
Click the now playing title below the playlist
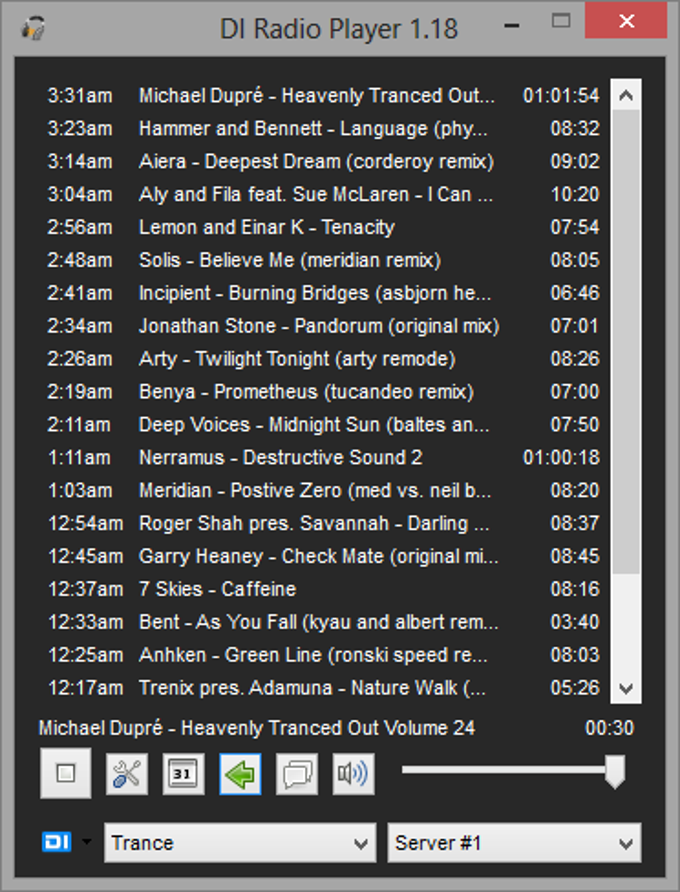(x=257, y=728)
